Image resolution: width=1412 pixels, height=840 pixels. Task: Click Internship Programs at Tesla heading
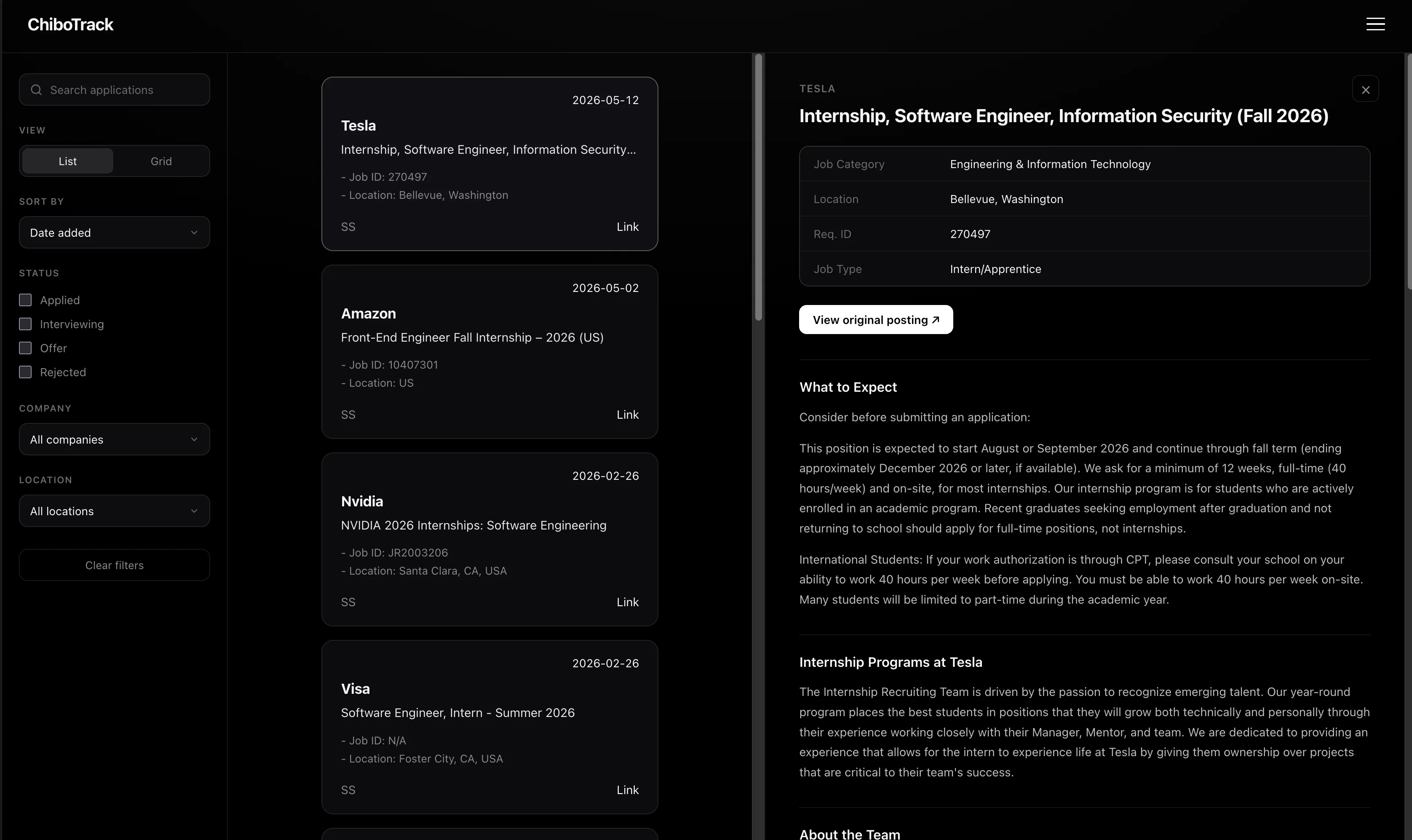tap(890, 662)
